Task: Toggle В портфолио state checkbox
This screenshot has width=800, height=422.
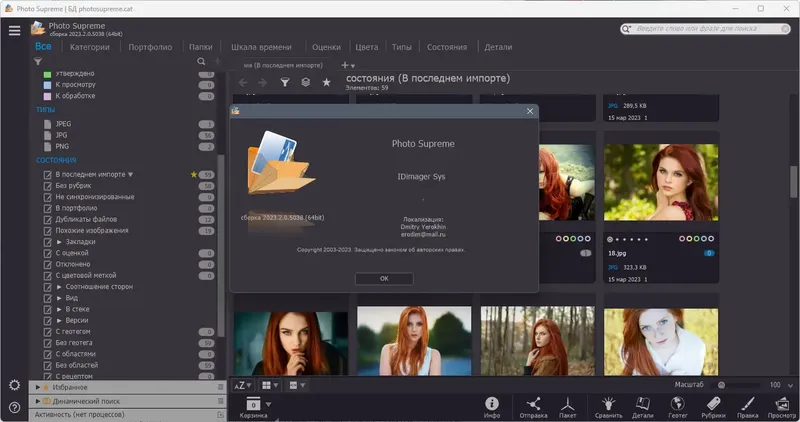Action: click(x=47, y=208)
